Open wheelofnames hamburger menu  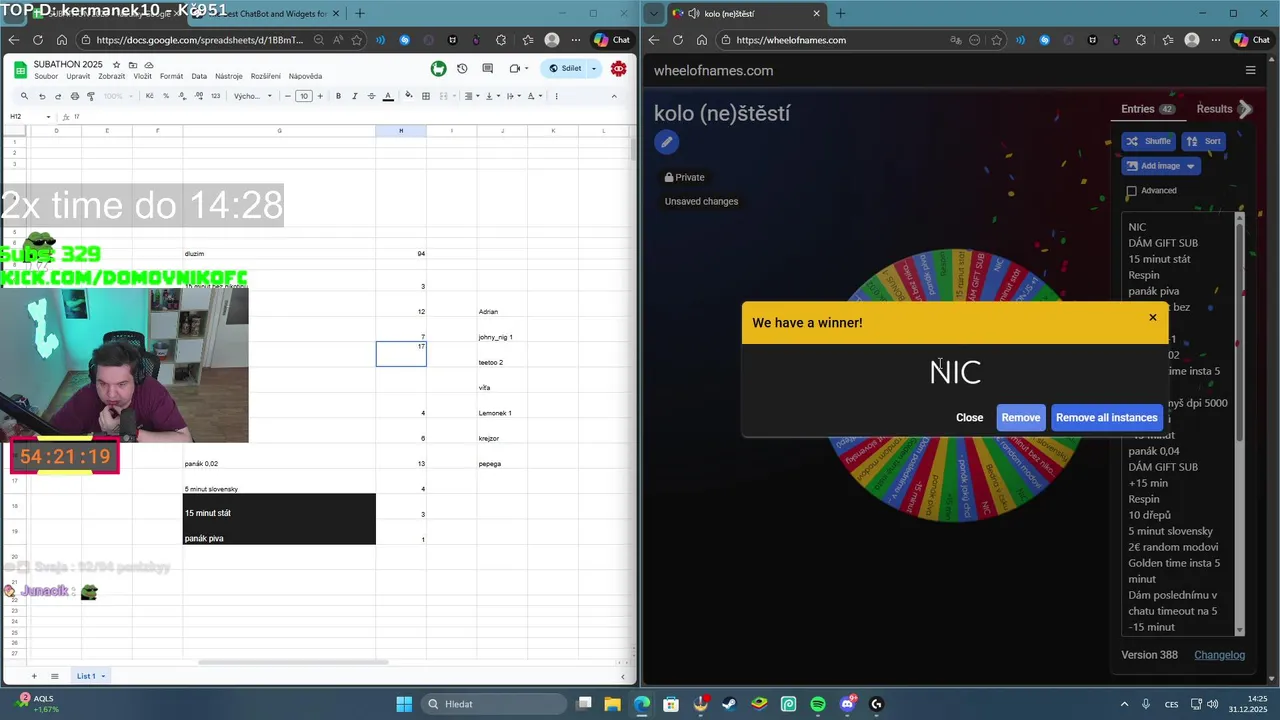[x=1250, y=70]
